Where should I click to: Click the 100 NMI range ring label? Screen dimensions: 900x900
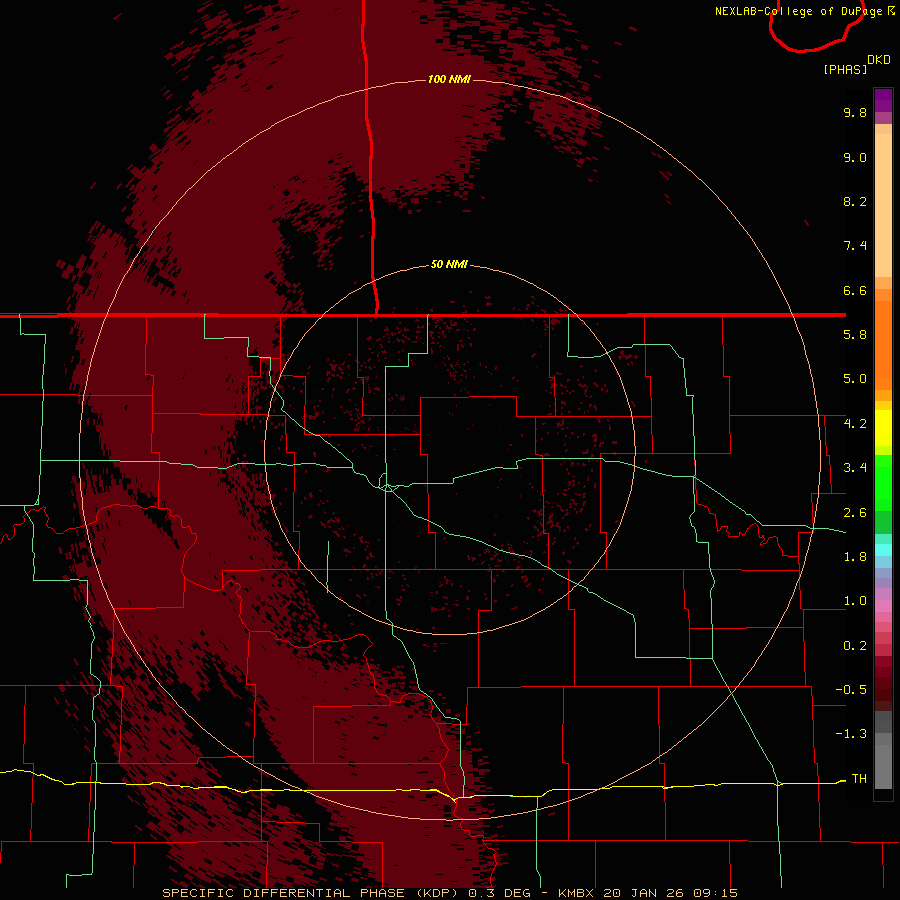[x=449, y=79]
